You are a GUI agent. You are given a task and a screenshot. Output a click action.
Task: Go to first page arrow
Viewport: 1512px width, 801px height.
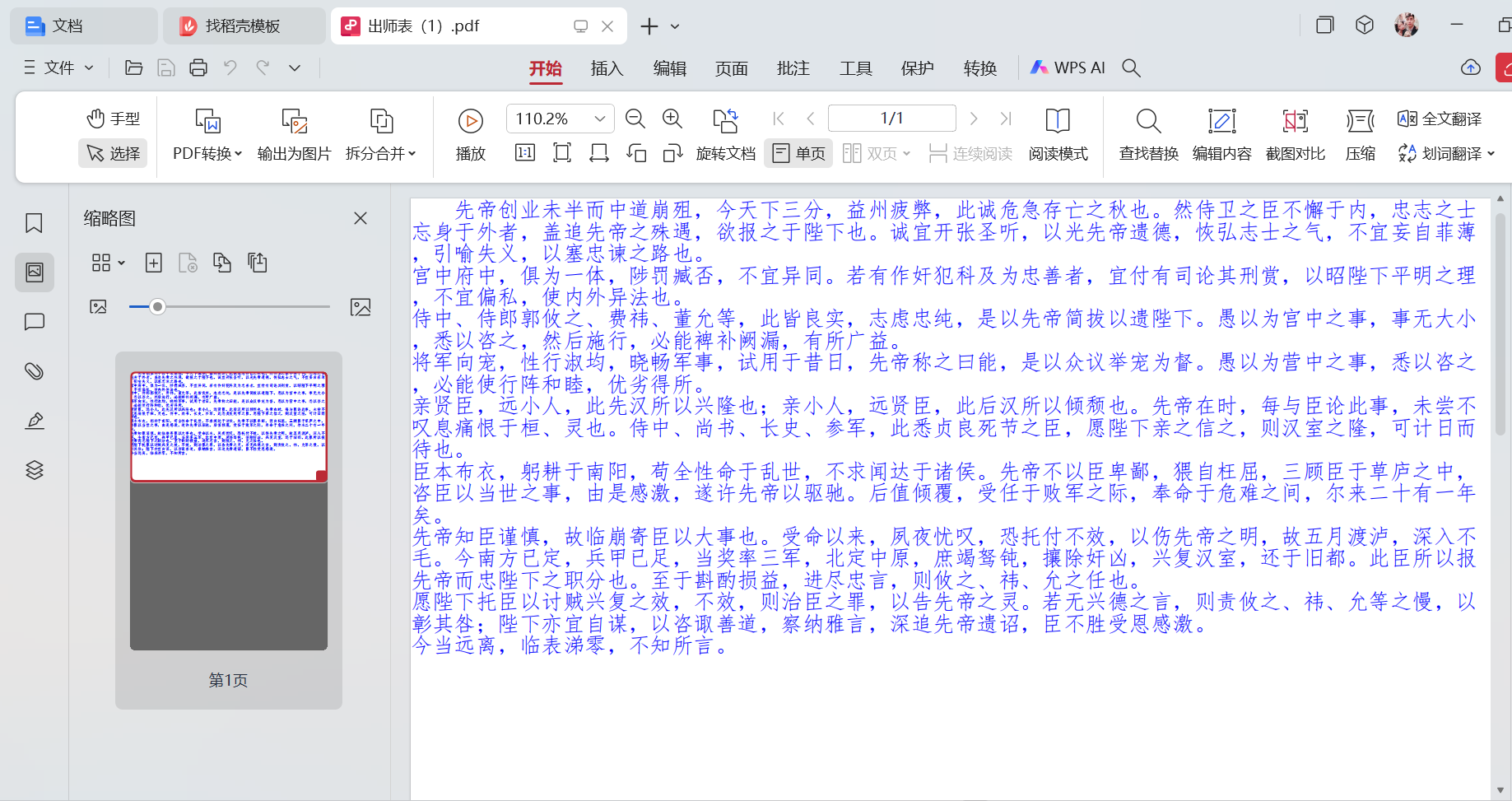pos(779,119)
